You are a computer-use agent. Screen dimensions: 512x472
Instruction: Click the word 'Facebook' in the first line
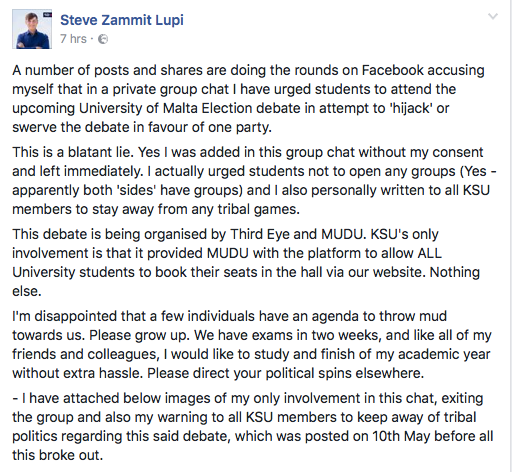point(393,70)
